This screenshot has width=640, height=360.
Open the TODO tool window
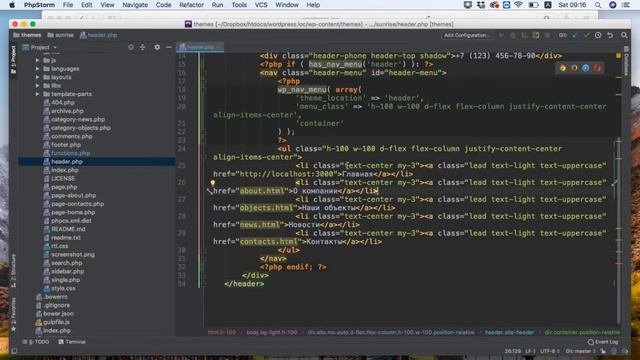[x=36, y=342]
